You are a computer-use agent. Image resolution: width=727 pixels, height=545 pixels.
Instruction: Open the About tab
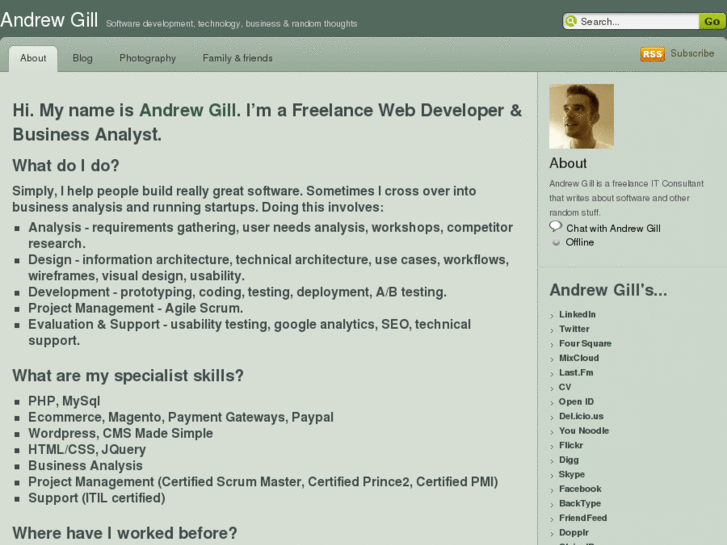(x=33, y=58)
